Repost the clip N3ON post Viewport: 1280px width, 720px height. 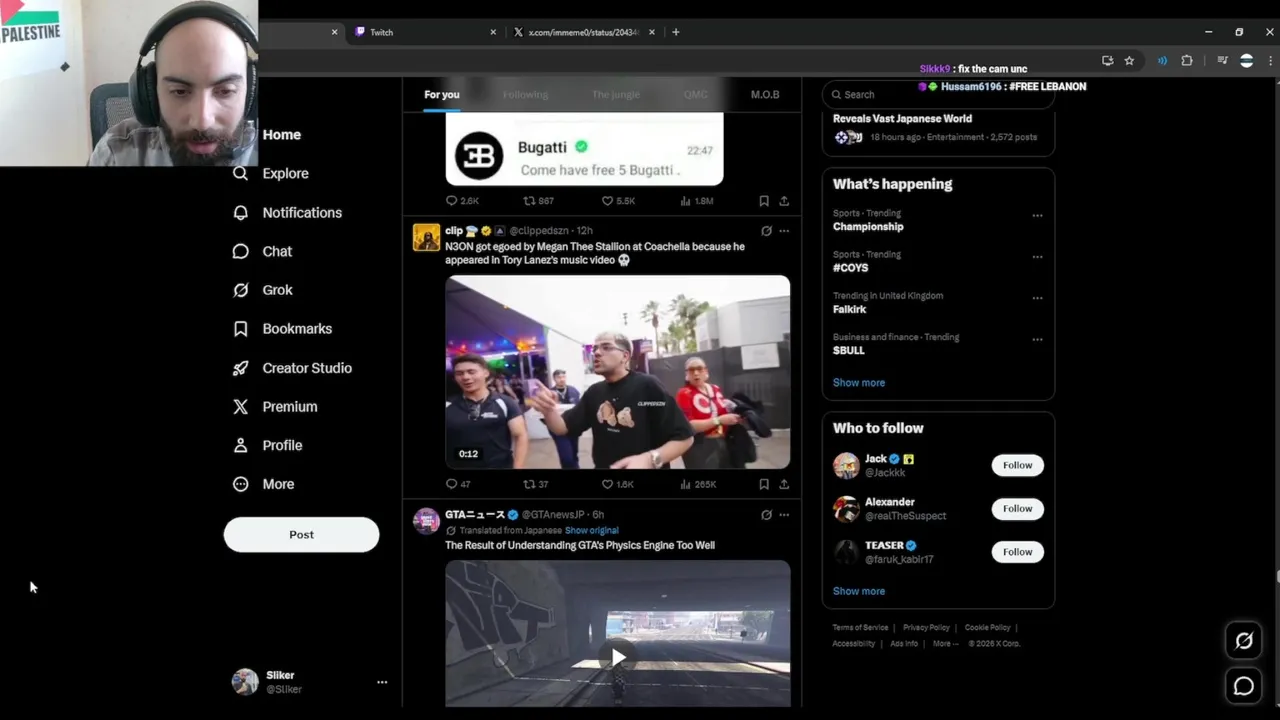536,484
